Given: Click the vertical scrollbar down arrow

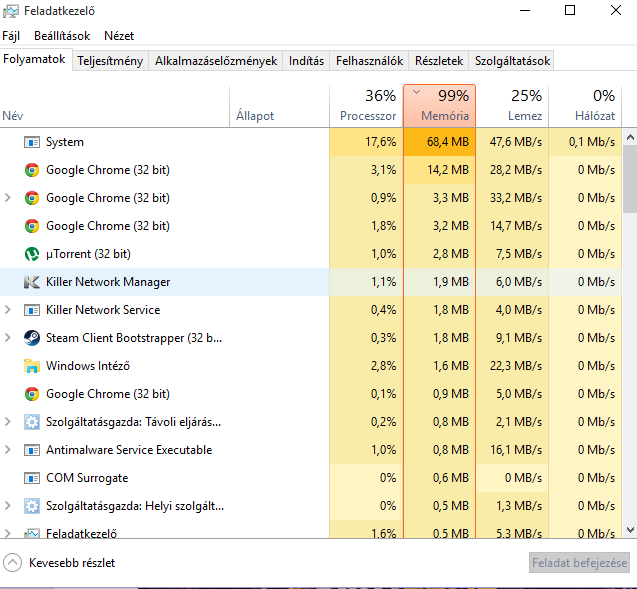Looking at the screenshot, I should (630, 529).
